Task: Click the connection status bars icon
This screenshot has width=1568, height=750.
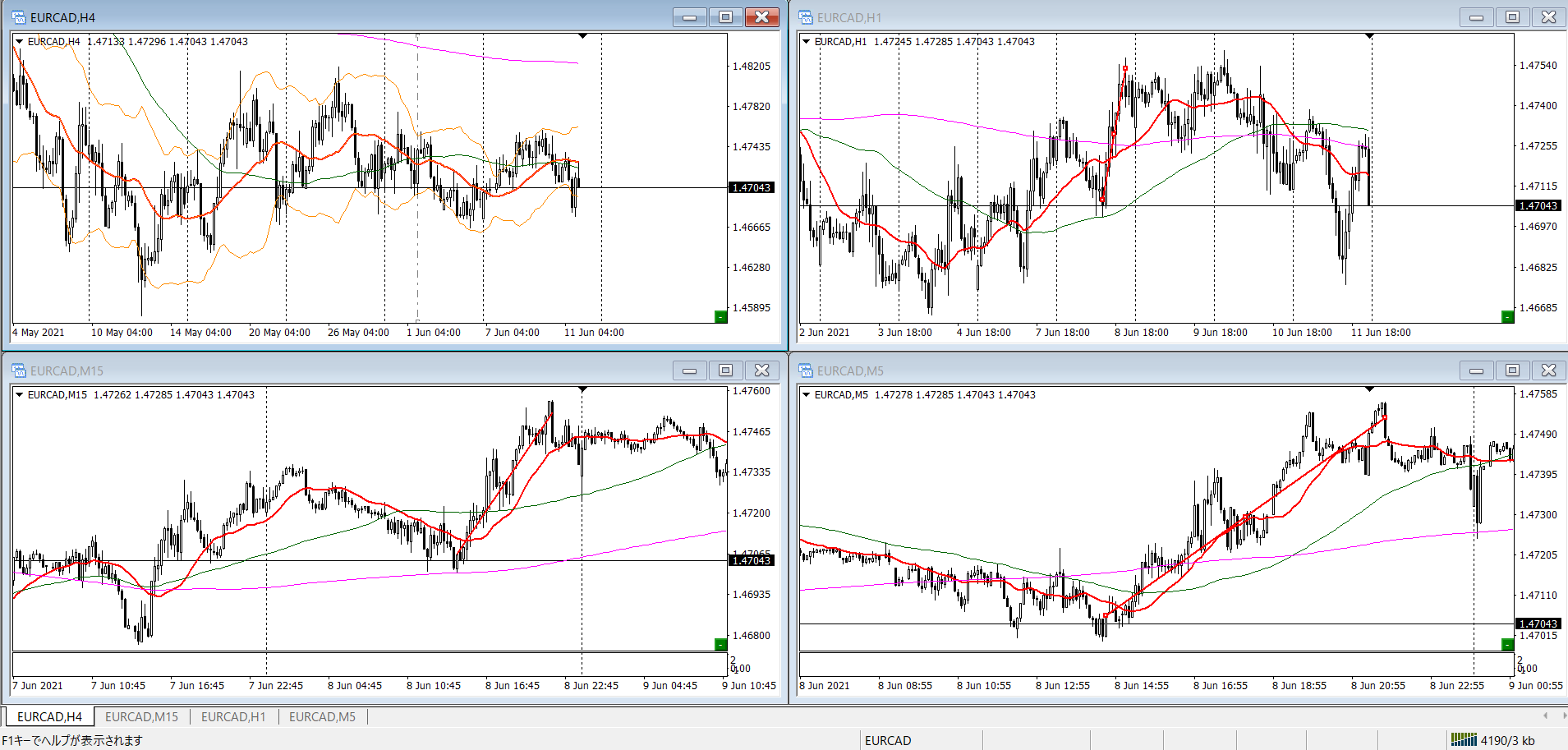Action: [1463, 740]
